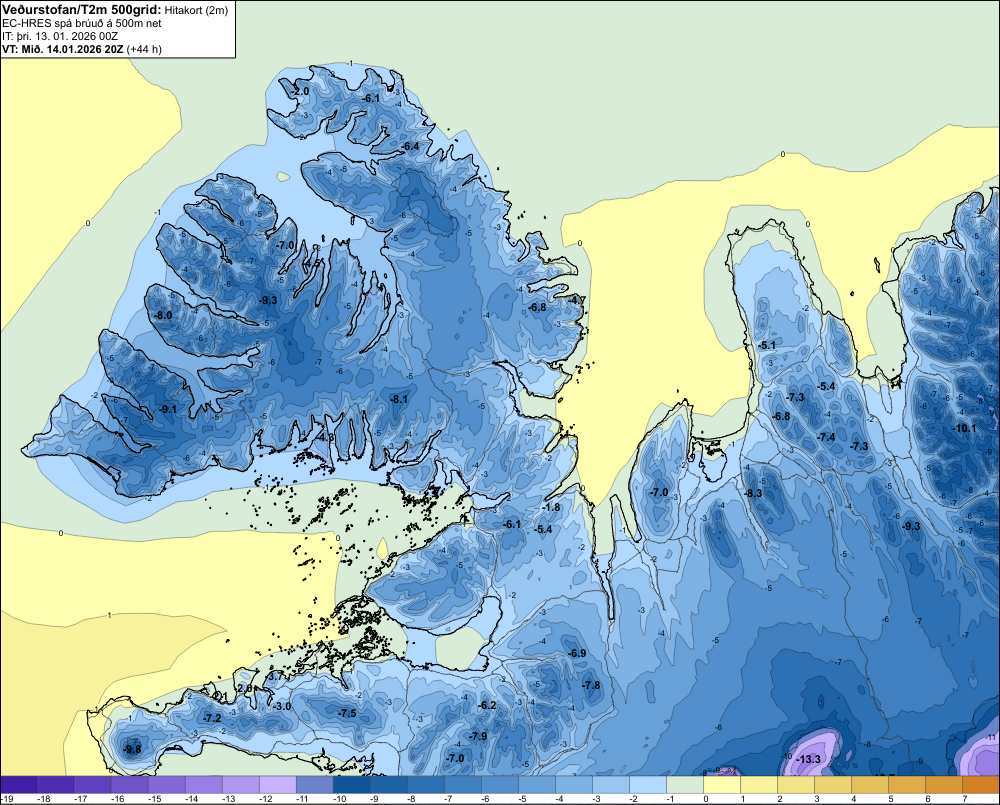Select the pale yellow legend swatch above 0
This screenshot has height=805, width=1000.
point(721,785)
